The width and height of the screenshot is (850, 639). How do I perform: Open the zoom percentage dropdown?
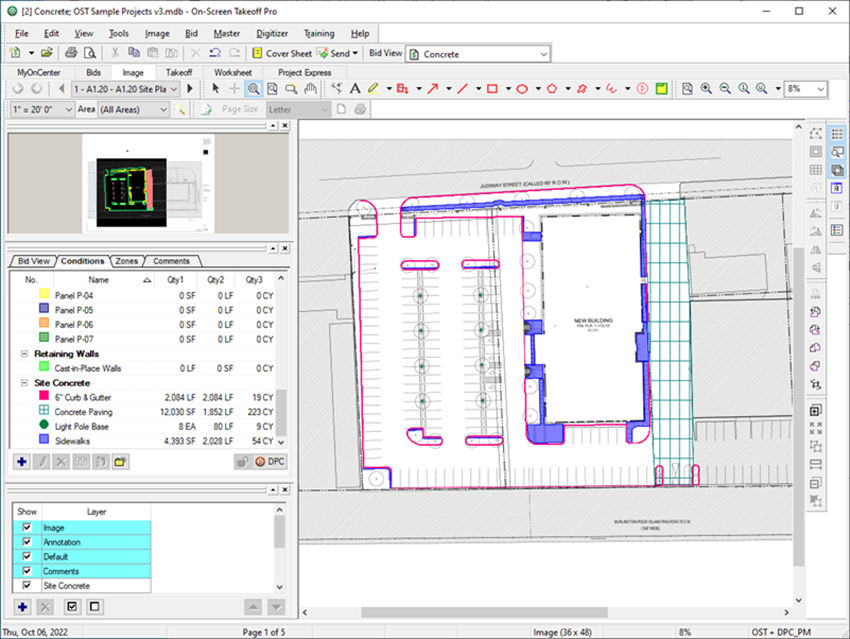(x=820, y=89)
